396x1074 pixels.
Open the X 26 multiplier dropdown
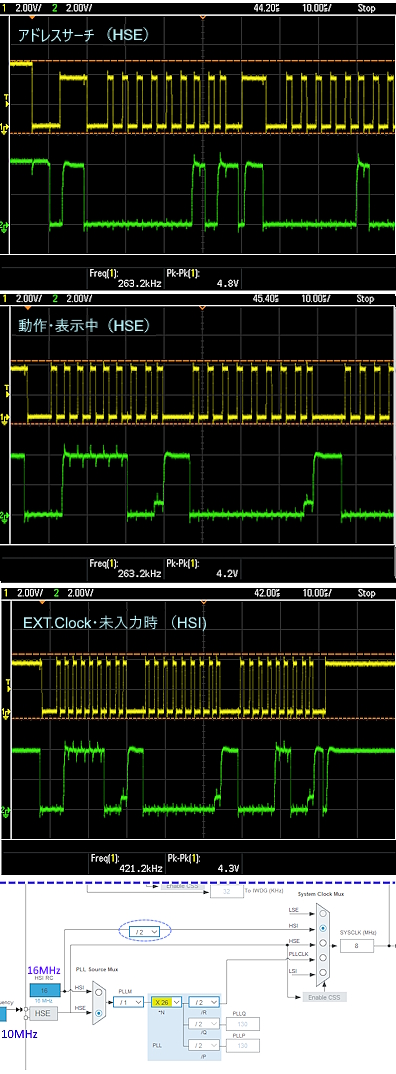(167, 1002)
